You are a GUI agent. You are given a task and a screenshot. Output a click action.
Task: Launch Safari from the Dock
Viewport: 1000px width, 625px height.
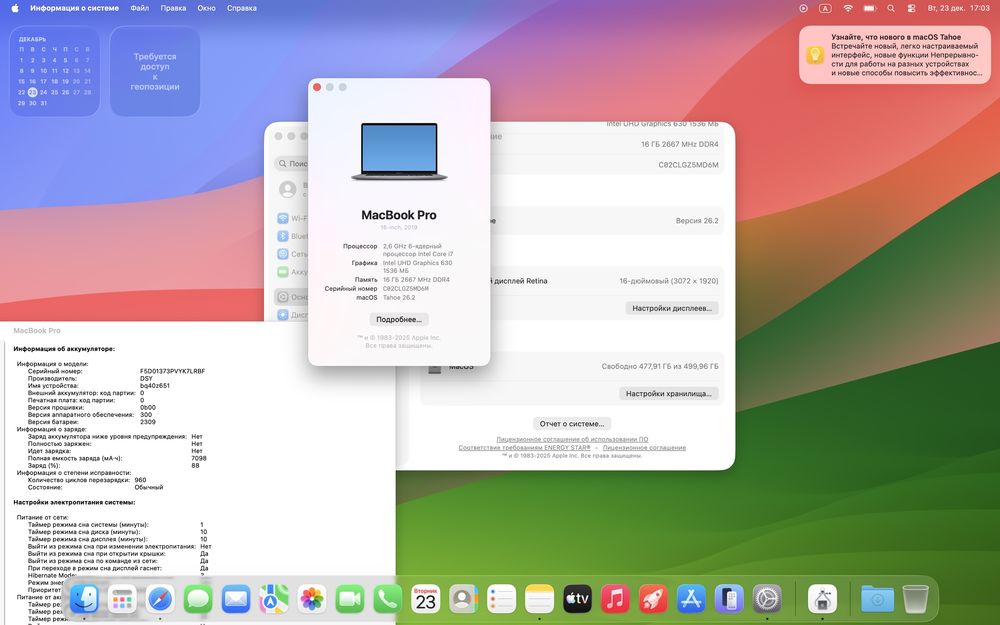pos(160,599)
